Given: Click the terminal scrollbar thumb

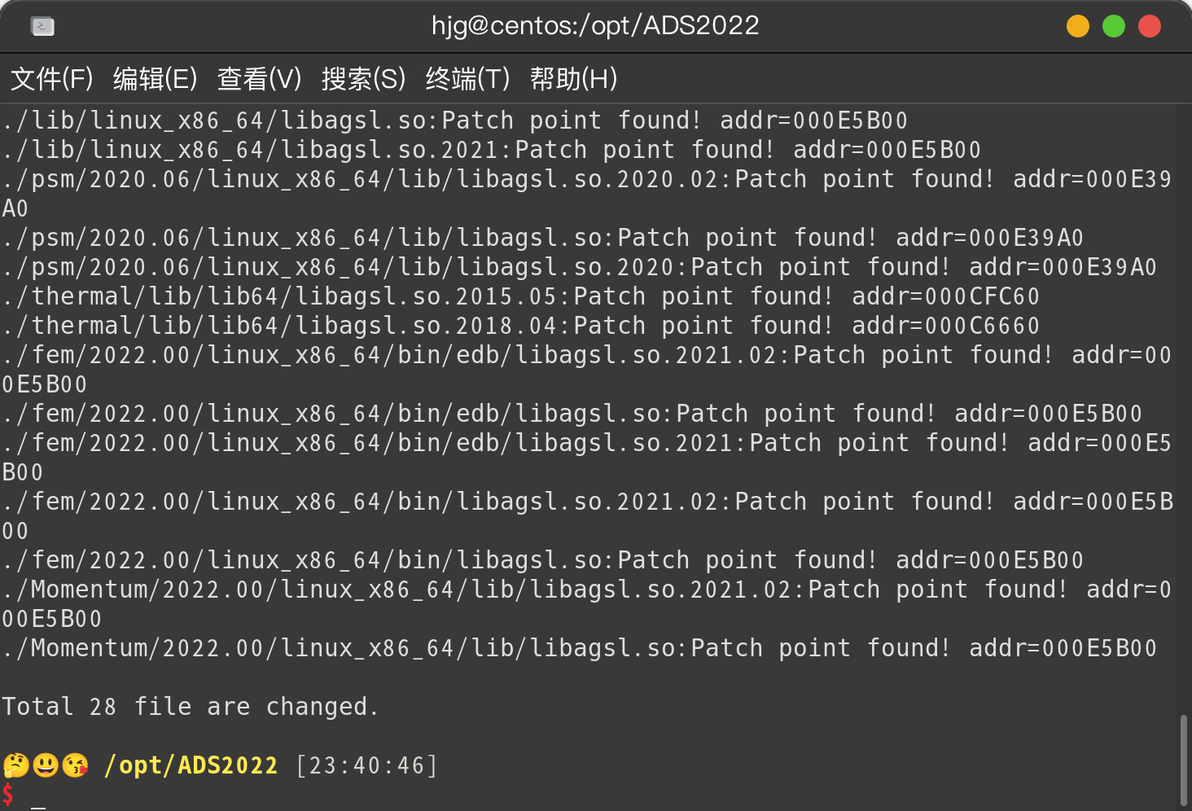Looking at the screenshot, I should (x=1184, y=761).
